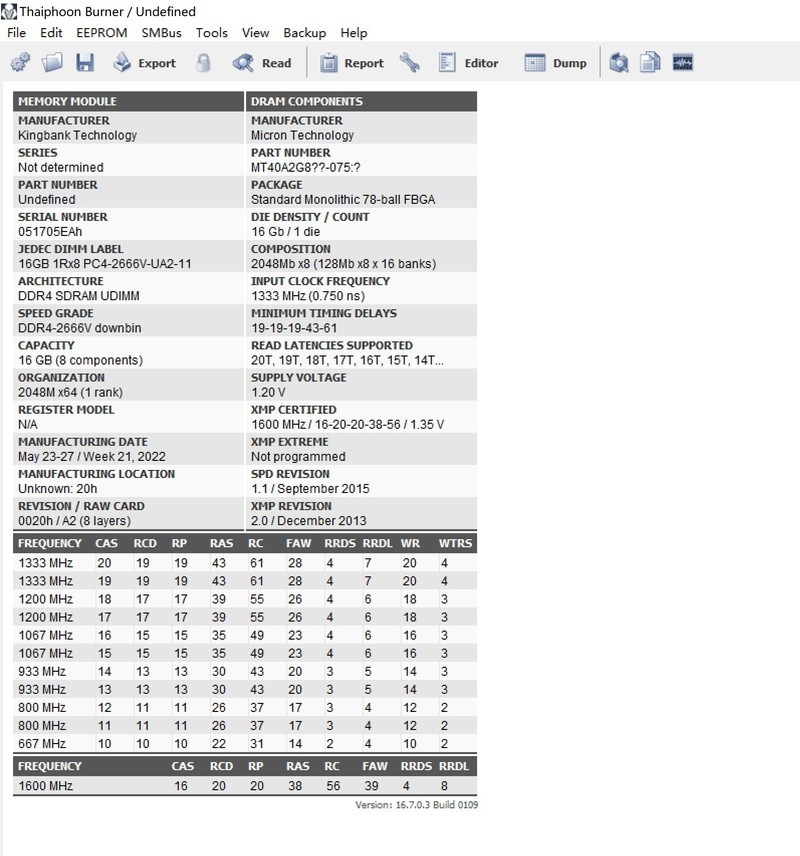The height and width of the screenshot is (856, 800).
Task: Open the File menu
Action: pyautogui.click(x=16, y=33)
